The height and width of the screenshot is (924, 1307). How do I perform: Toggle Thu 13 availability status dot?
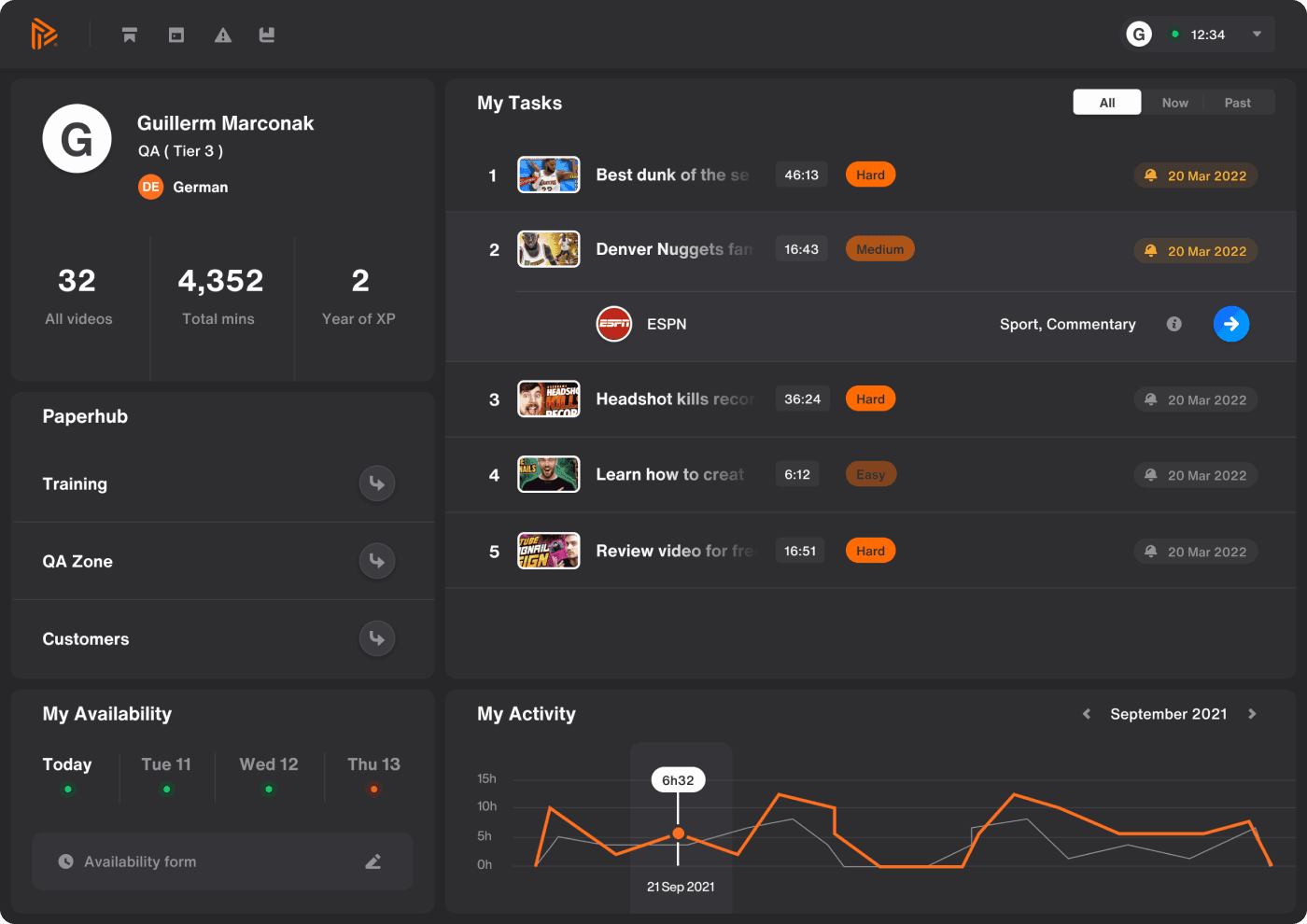pyautogui.click(x=374, y=790)
